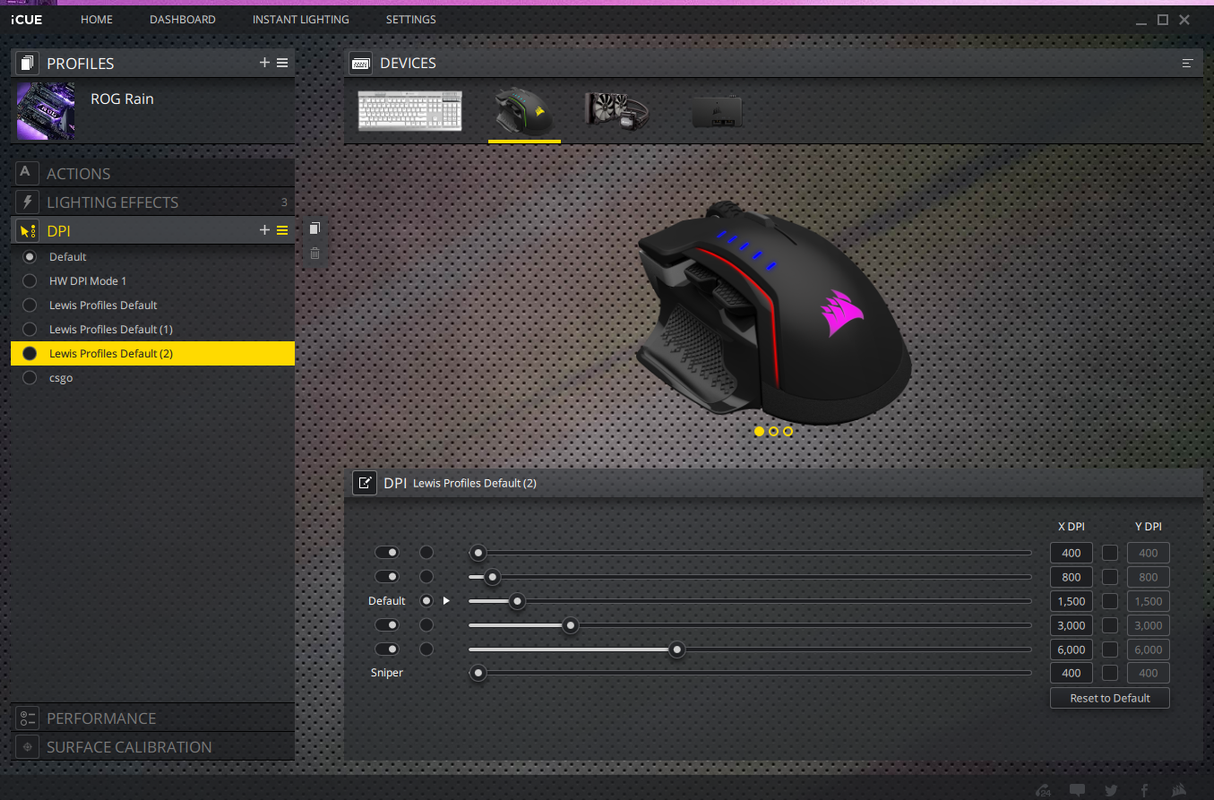Click the Profiles stack icon
Screen dimensions: 1214x800
(27, 63)
